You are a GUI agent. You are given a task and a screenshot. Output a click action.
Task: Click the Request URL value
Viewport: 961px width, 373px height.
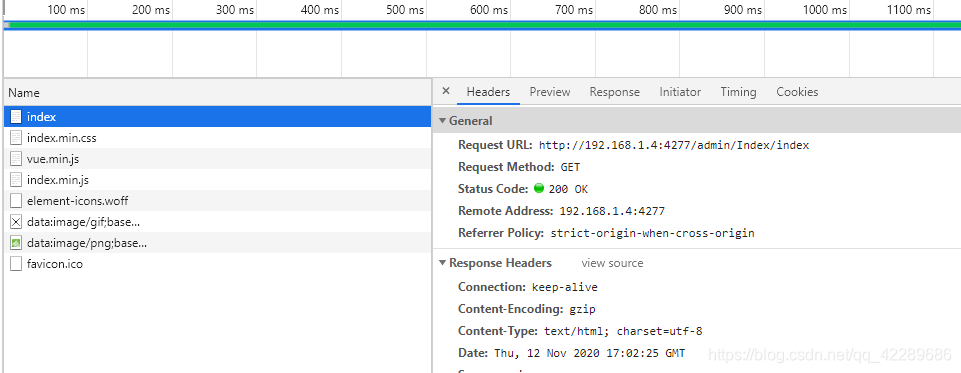pyautogui.click(x=674, y=145)
